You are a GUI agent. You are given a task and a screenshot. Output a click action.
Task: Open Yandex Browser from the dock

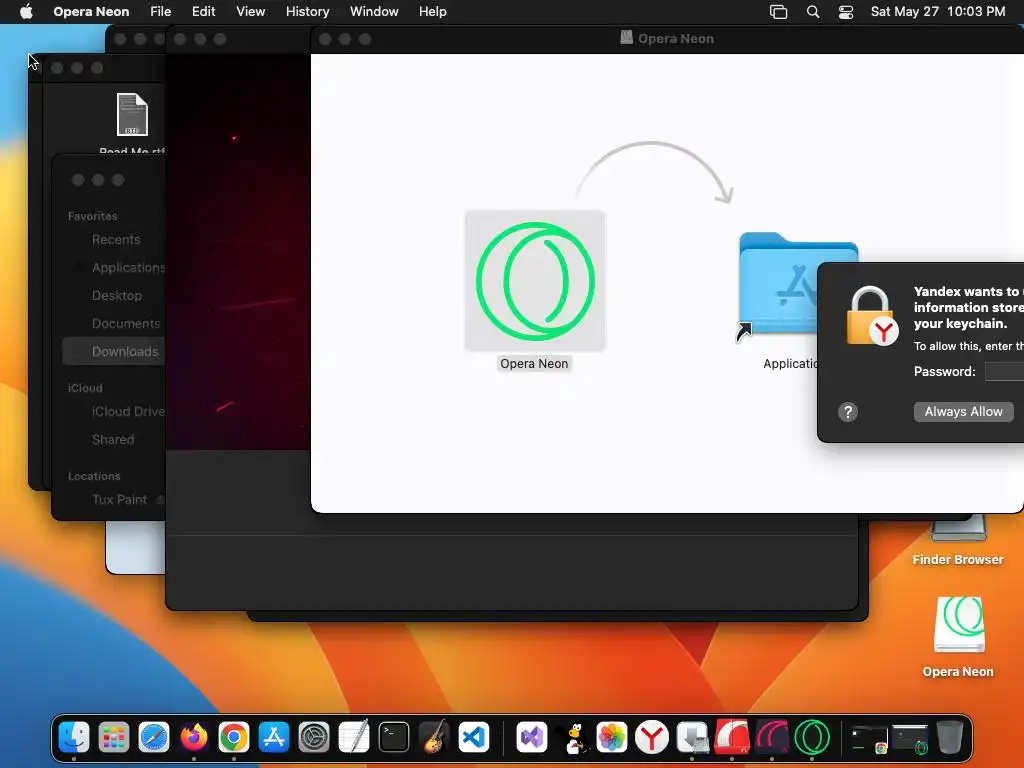pyautogui.click(x=652, y=737)
